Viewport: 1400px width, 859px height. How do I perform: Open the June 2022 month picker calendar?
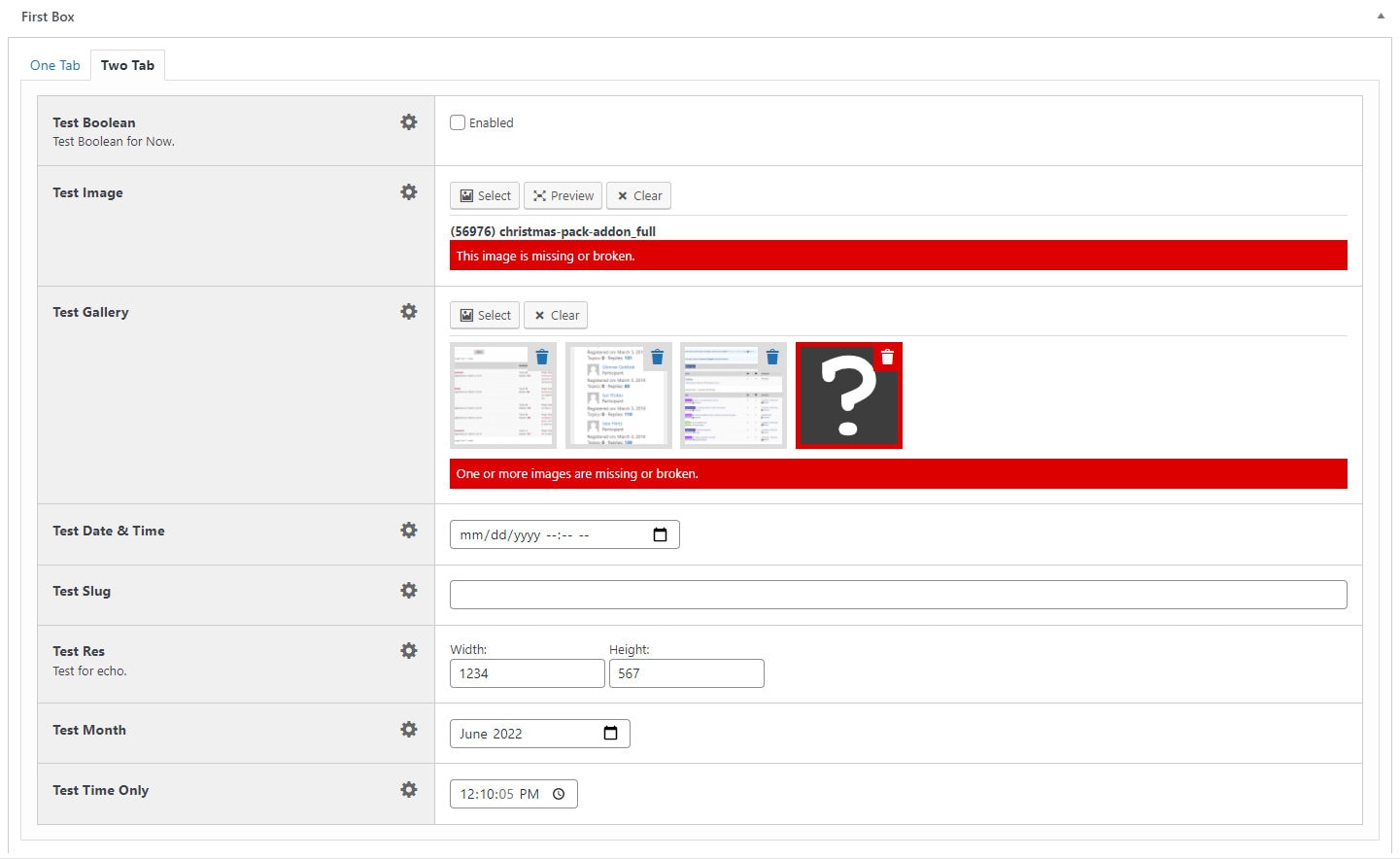[610, 734]
